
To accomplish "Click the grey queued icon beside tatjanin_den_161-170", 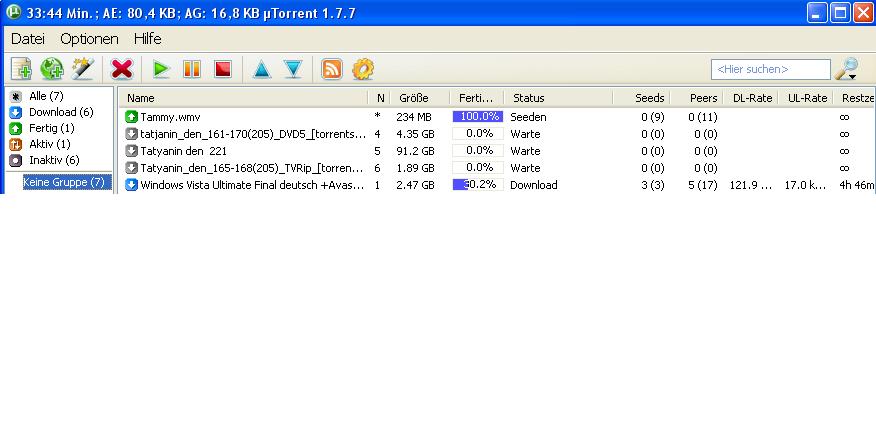I will coord(131,134).
